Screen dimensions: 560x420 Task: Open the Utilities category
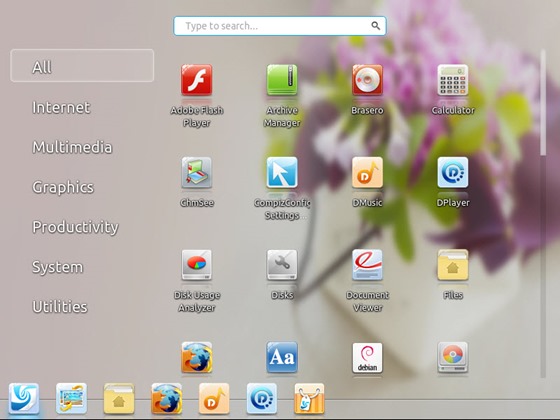[x=60, y=307]
